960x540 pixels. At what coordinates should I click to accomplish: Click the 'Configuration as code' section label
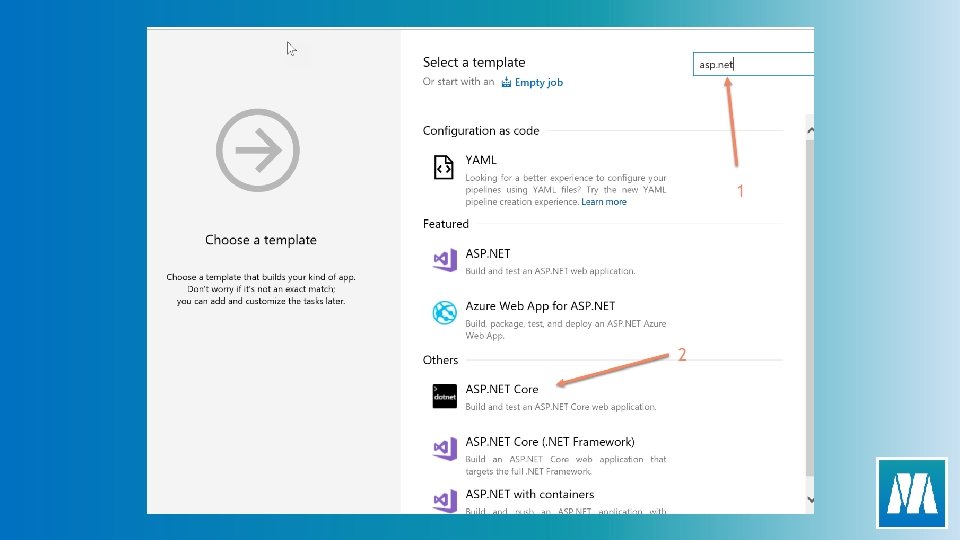pyautogui.click(x=481, y=131)
